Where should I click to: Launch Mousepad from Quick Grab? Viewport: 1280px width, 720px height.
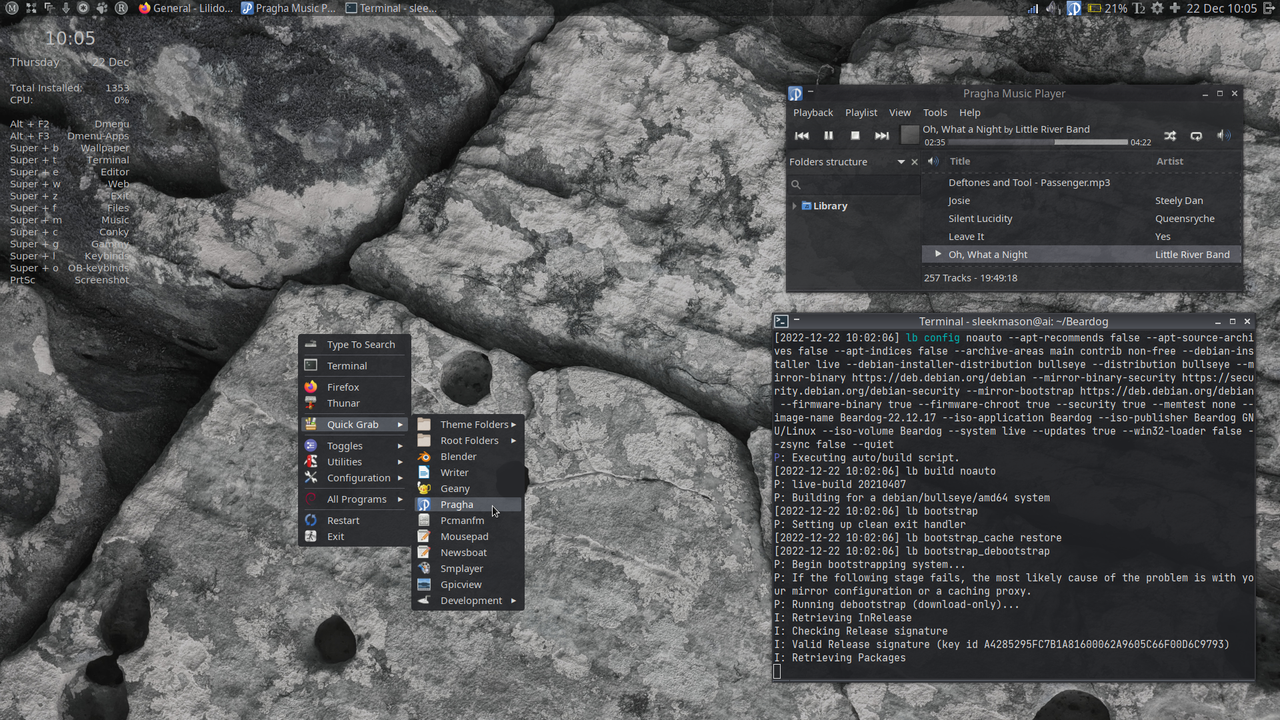[468, 537]
